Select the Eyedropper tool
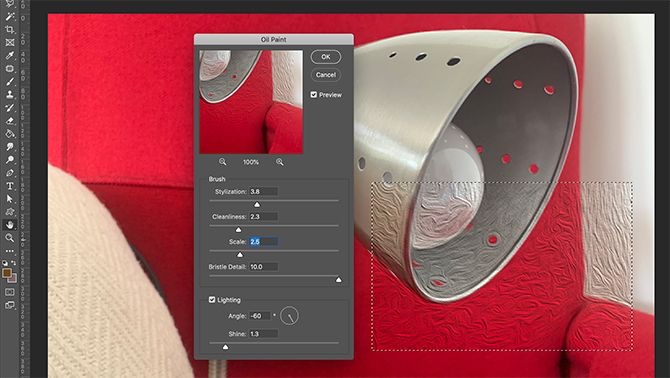 [10, 56]
